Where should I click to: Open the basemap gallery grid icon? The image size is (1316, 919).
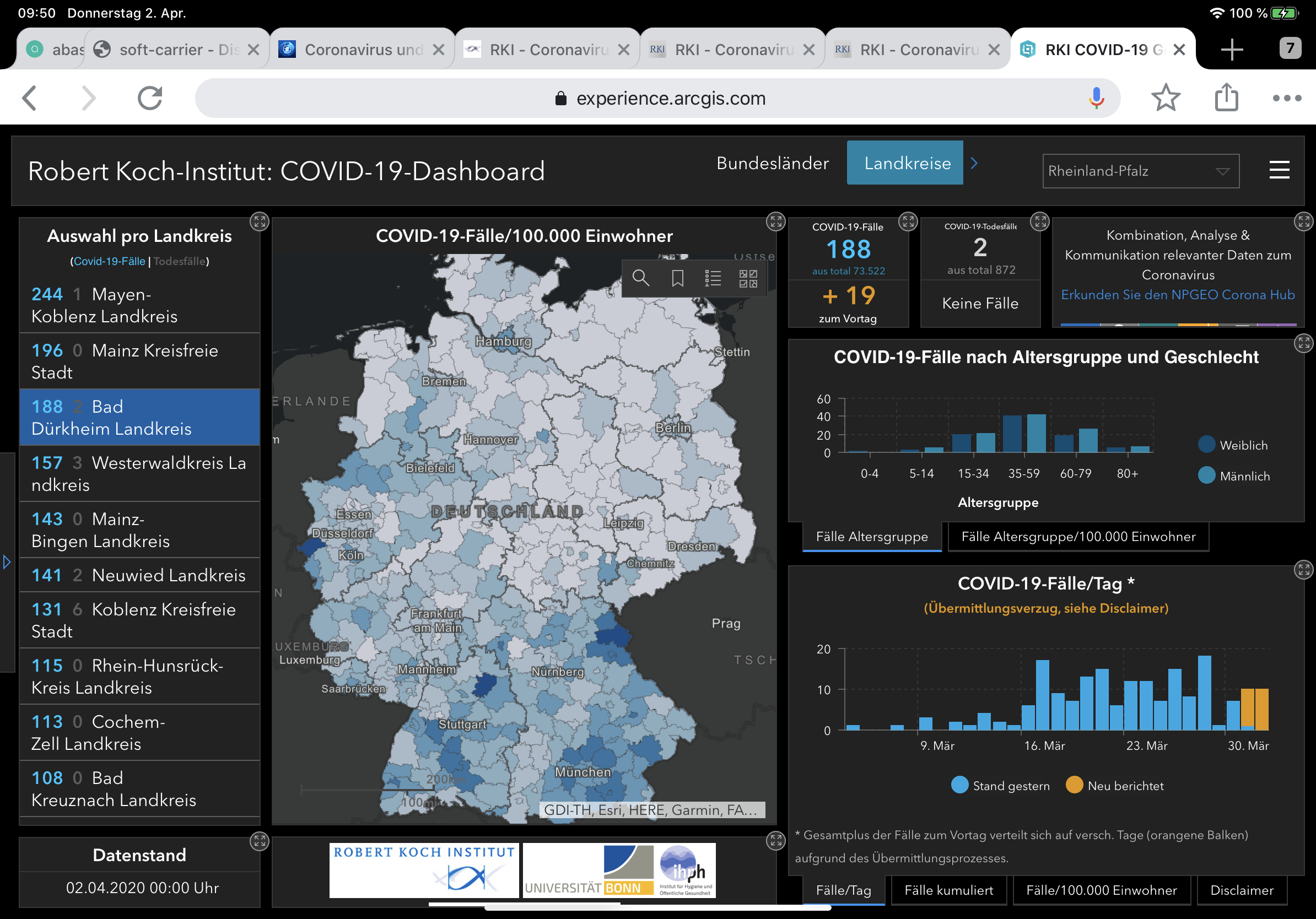tap(748, 278)
